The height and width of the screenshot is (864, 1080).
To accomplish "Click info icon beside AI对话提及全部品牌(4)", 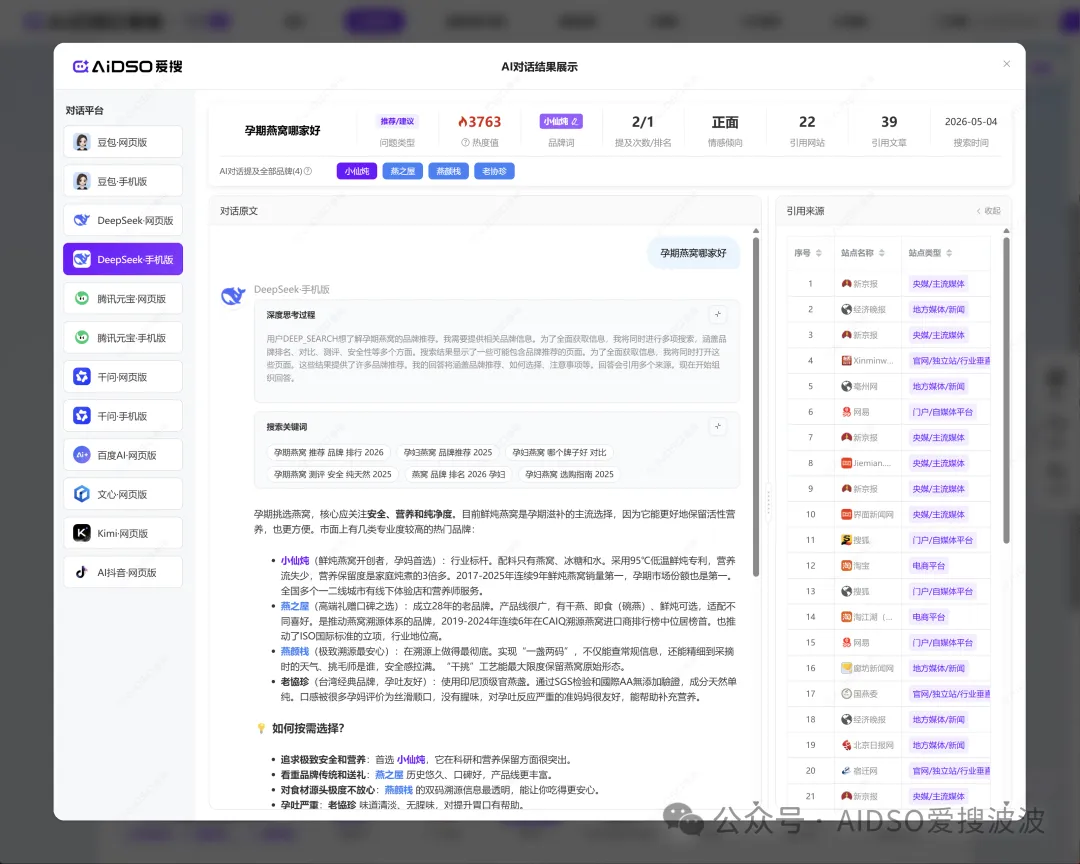I will click(x=308, y=171).
